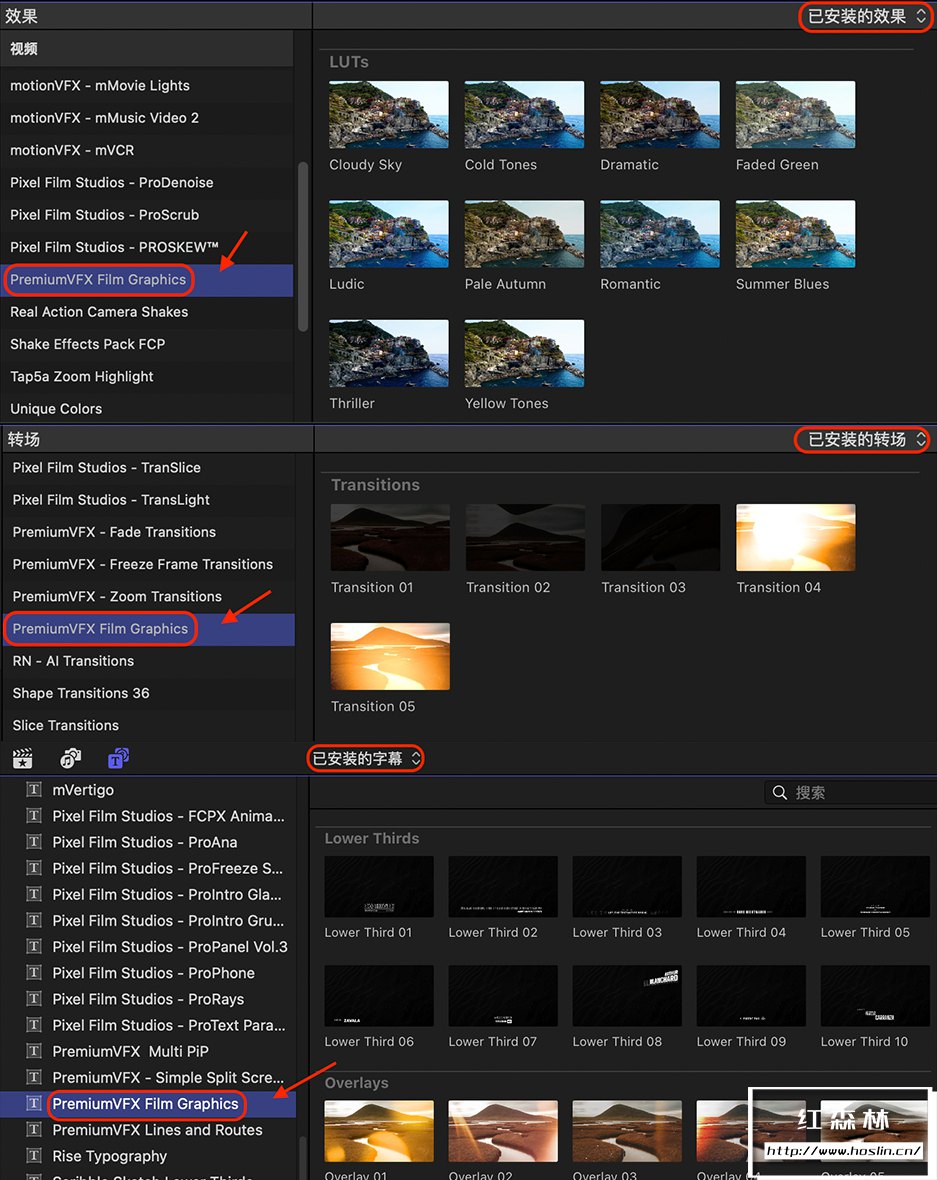Select Shake Effects Pack FCP category
Image resolution: width=937 pixels, height=1180 pixels.
(x=147, y=345)
